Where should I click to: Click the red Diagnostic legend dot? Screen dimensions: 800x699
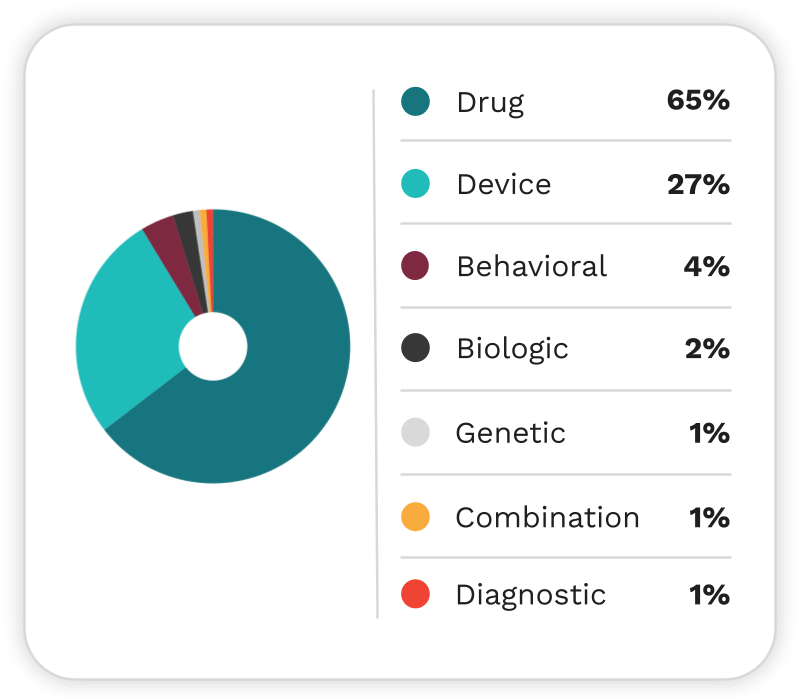click(415, 594)
